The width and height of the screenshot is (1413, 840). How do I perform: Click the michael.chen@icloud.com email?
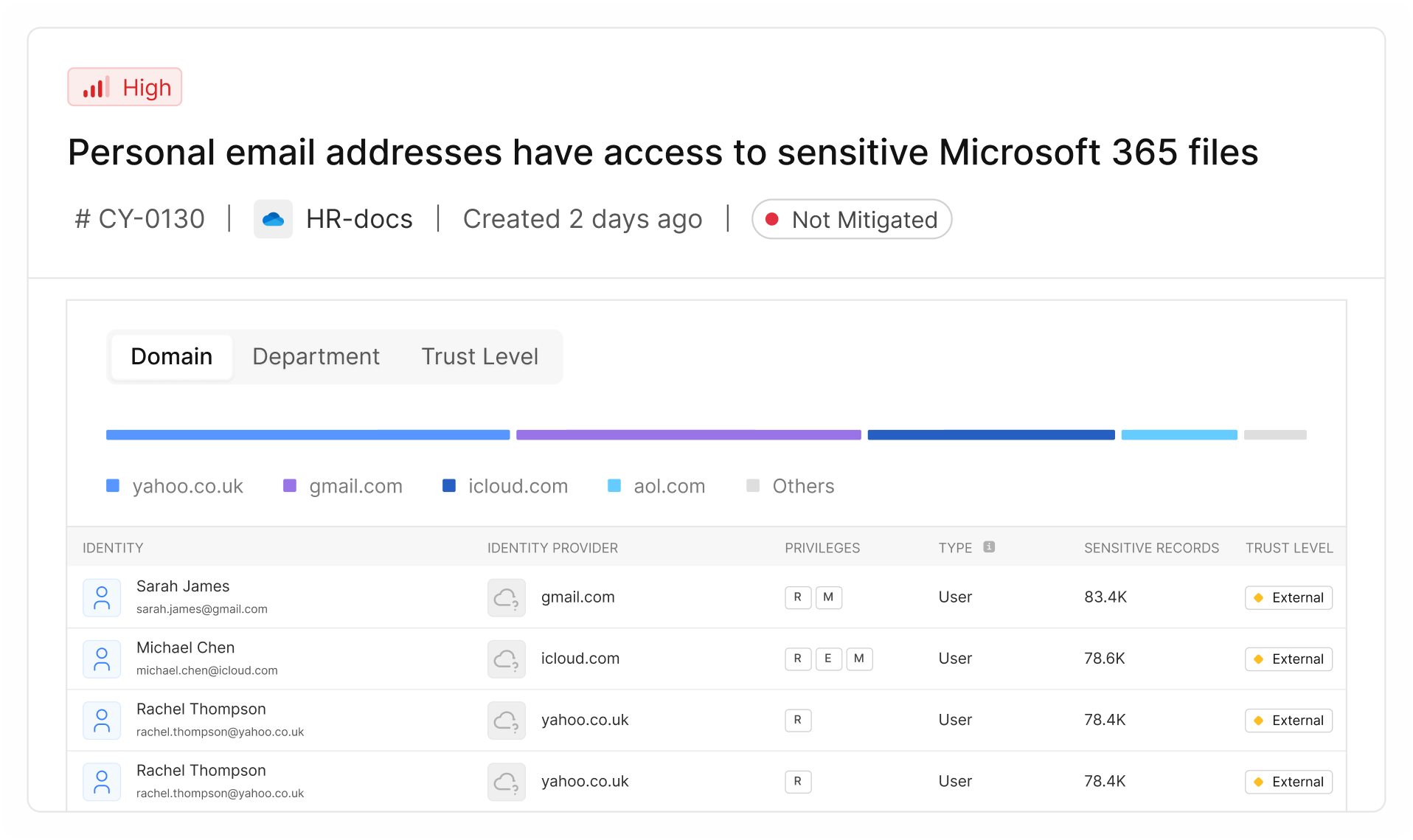coord(207,670)
